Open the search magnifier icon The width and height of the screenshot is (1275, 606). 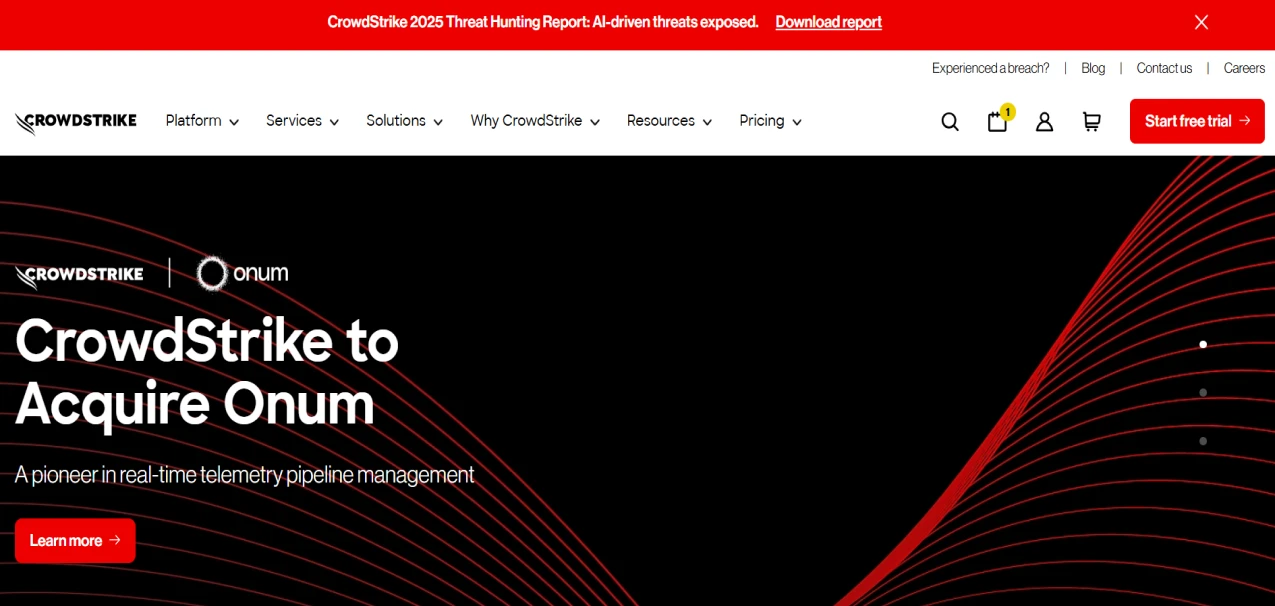(950, 122)
